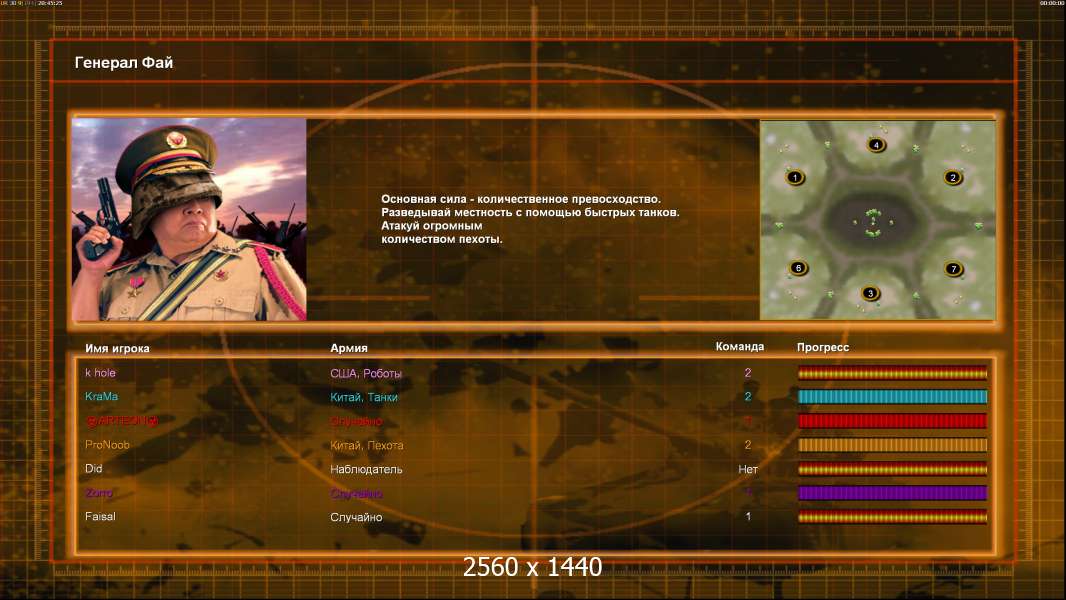Click the line about scouting with fast tanks
The image size is (1066, 600).
530,212
